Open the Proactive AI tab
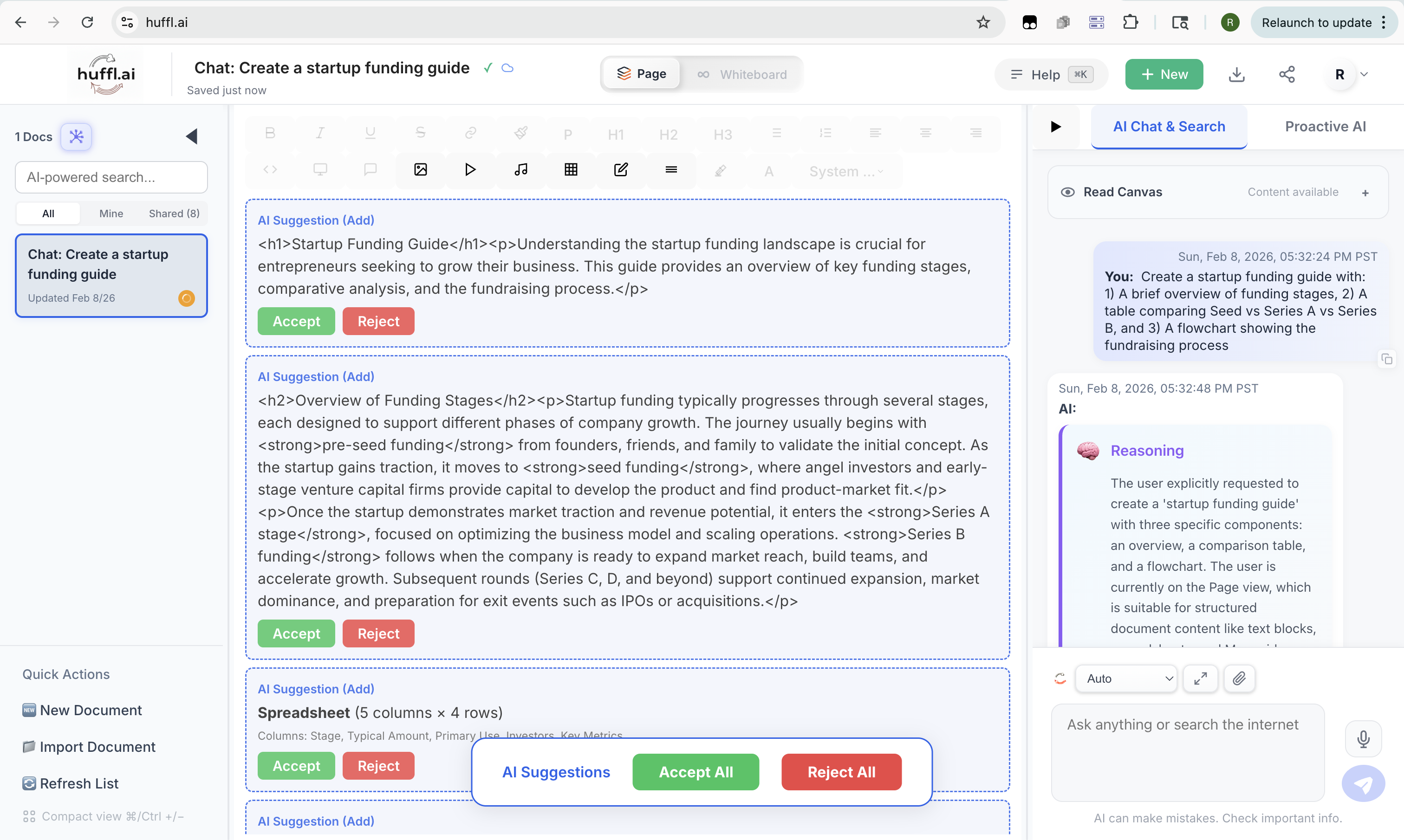The image size is (1404, 840). [x=1325, y=126]
